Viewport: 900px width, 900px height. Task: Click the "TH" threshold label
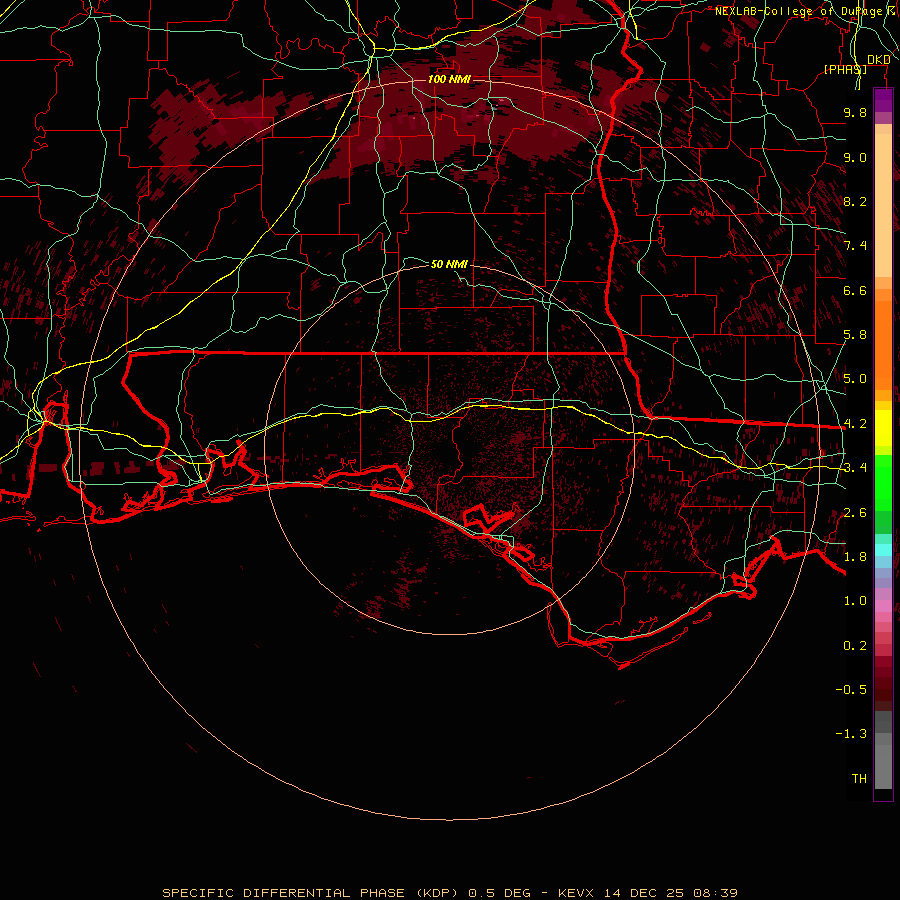coord(859,779)
